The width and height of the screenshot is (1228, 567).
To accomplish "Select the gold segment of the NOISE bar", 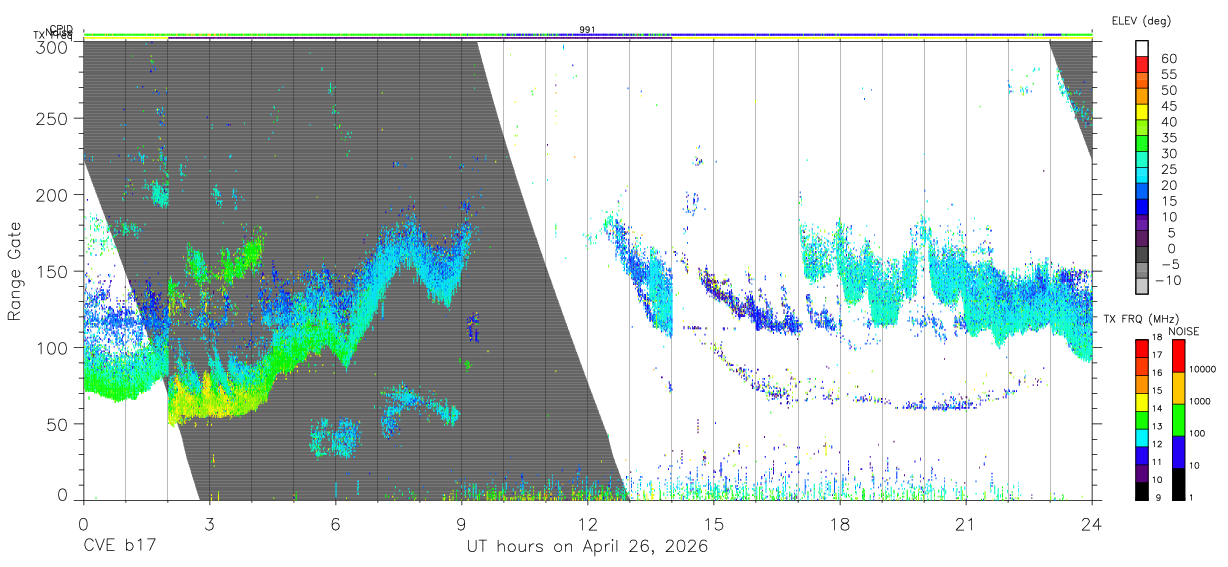I will (1178, 388).
